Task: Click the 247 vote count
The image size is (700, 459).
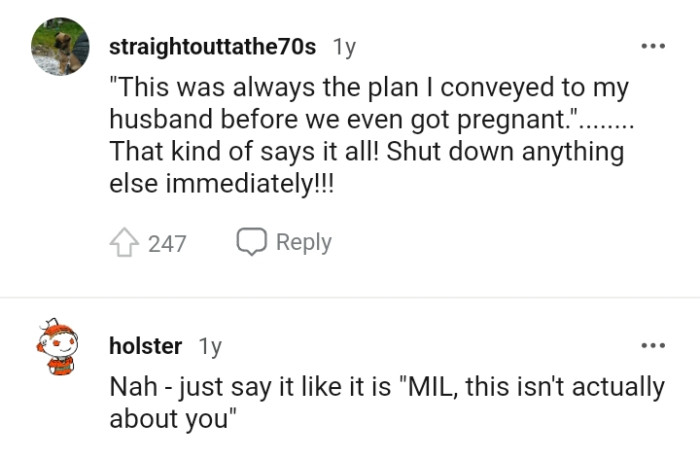Action: pyautogui.click(x=167, y=243)
